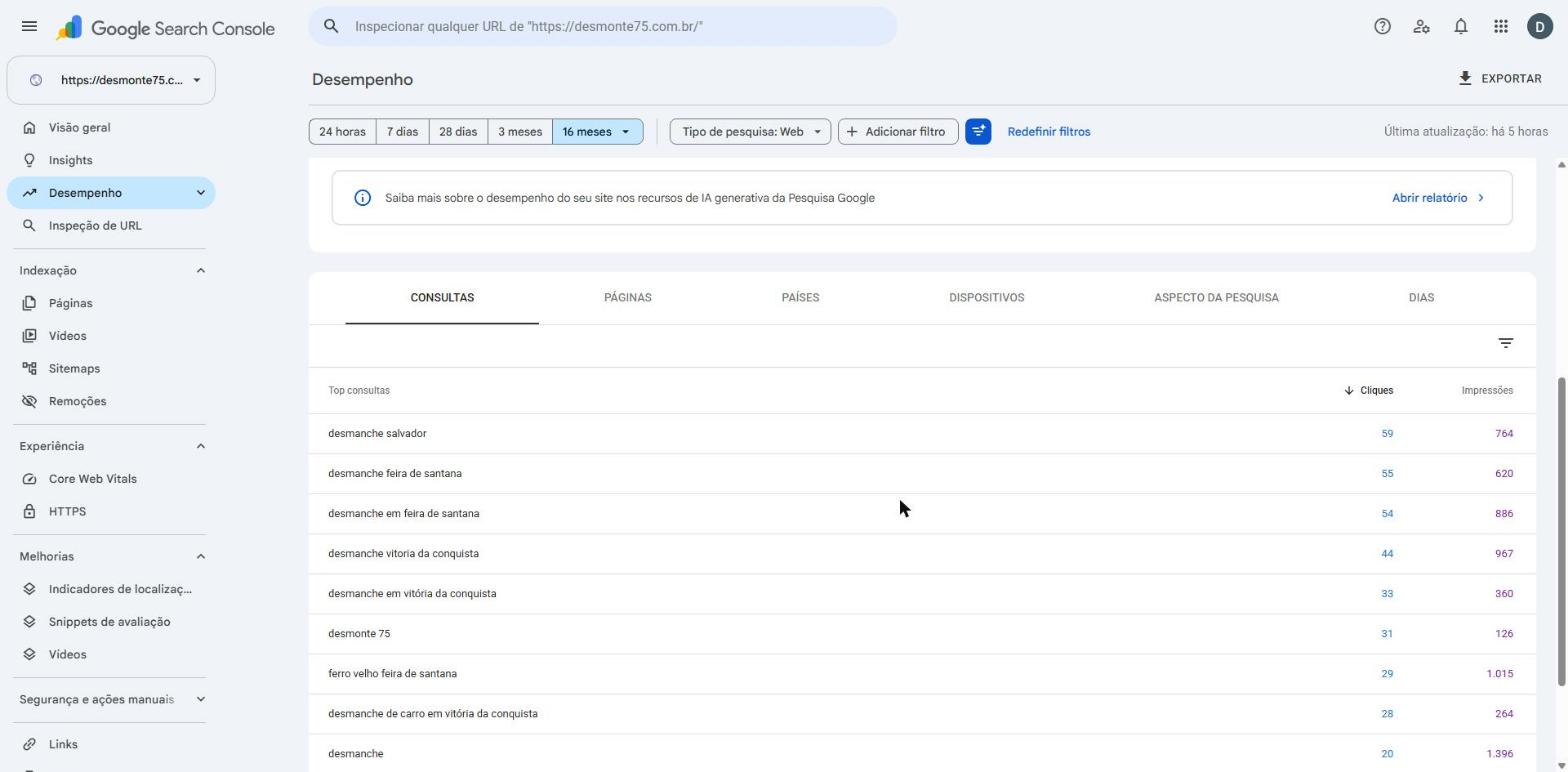Click Redefinir filtros link

(x=1049, y=132)
